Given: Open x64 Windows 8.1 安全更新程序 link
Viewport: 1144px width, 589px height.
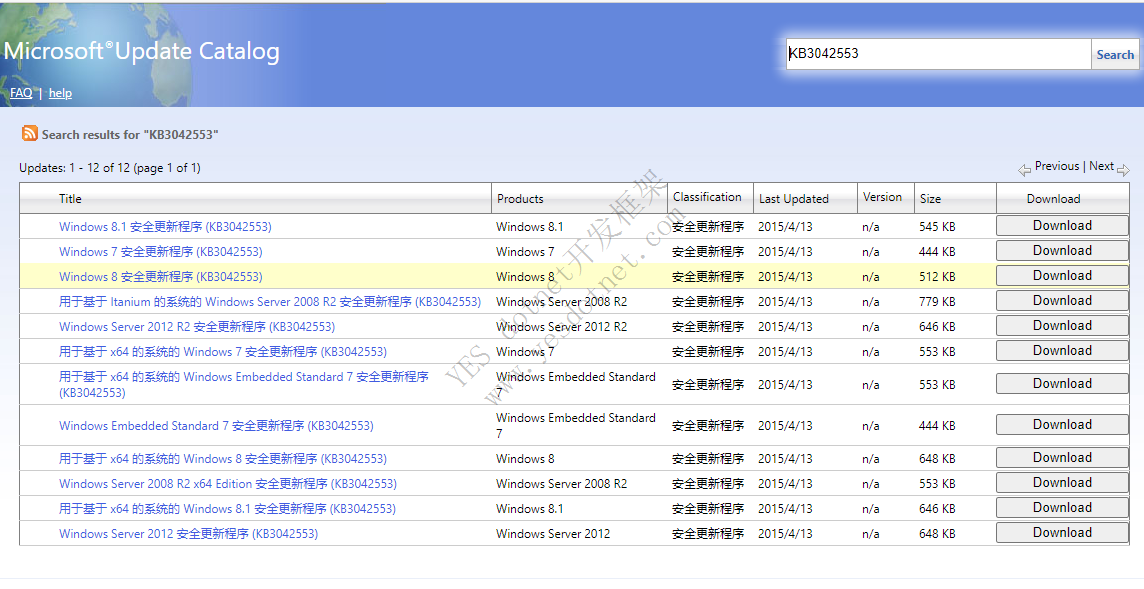Looking at the screenshot, I should click(227, 509).
